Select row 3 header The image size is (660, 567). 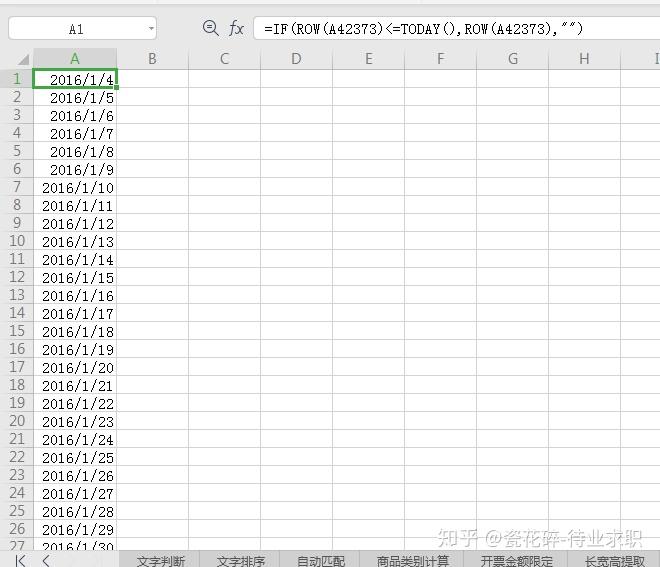17,115
